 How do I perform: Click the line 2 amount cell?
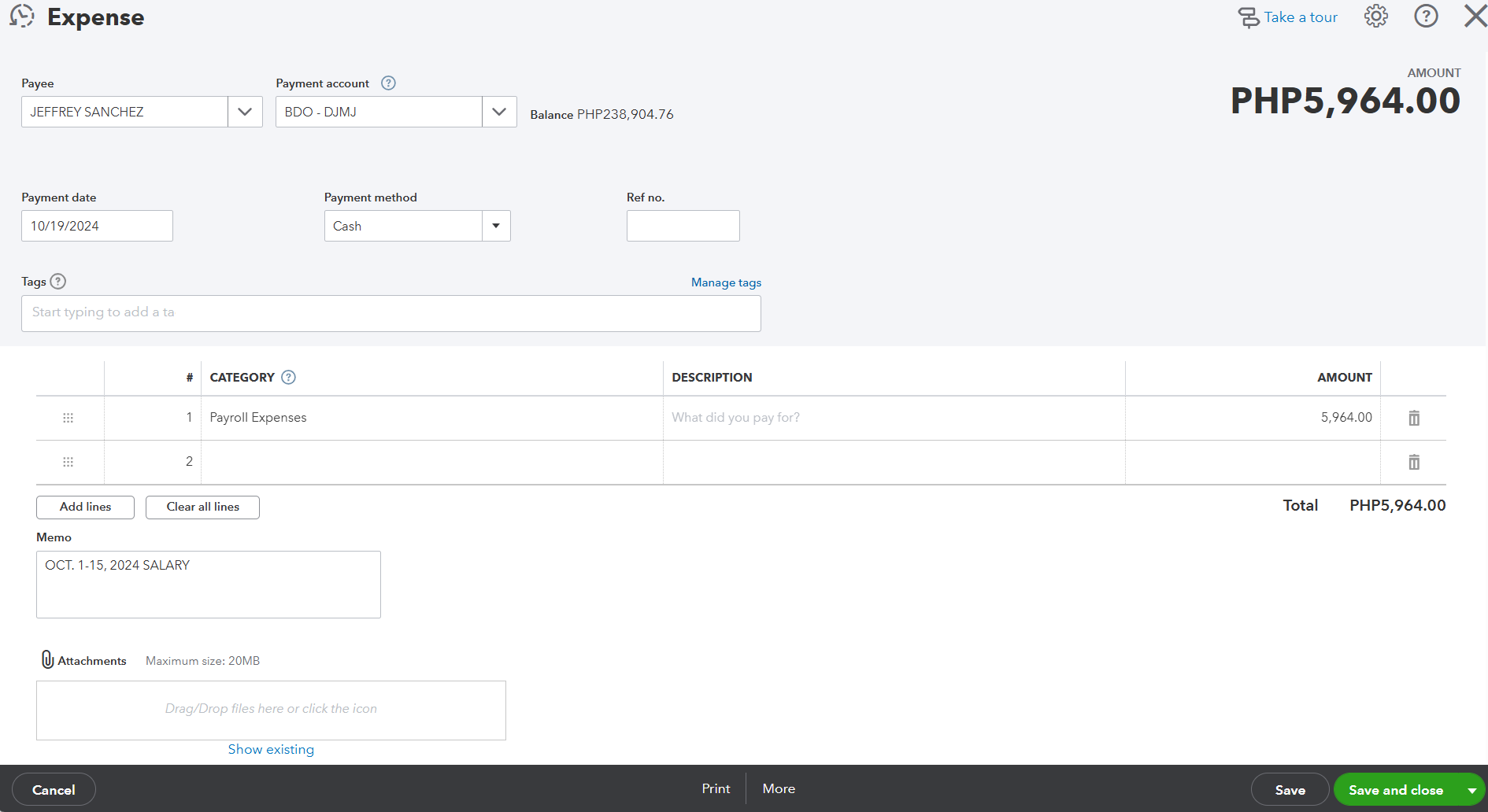1253,462
